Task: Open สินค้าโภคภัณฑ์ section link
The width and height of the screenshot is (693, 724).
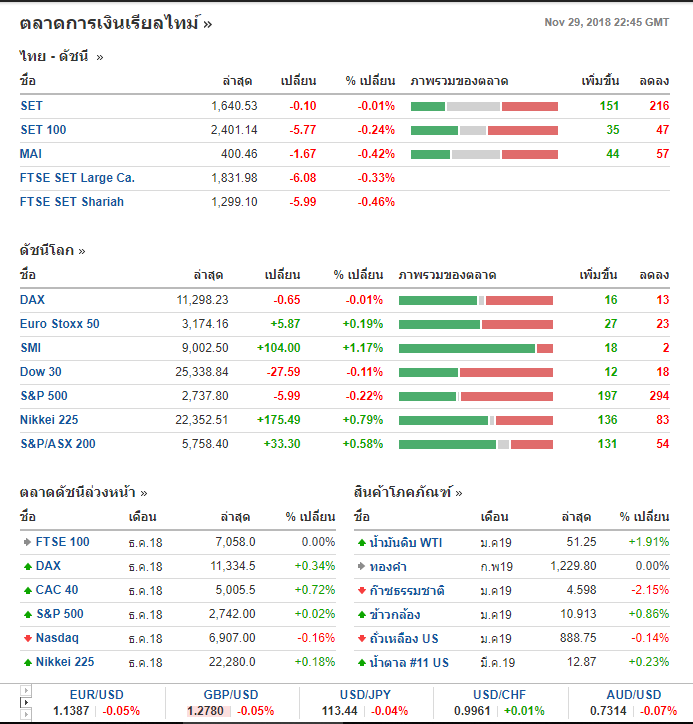Action: (x=408, y=492)
